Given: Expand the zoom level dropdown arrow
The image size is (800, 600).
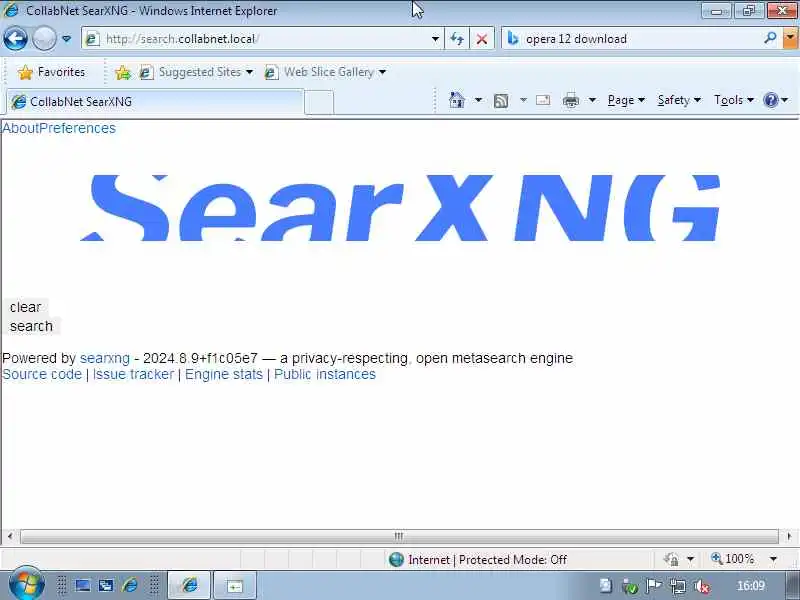Looking at the screenshot, I should (x=773, y=560).
